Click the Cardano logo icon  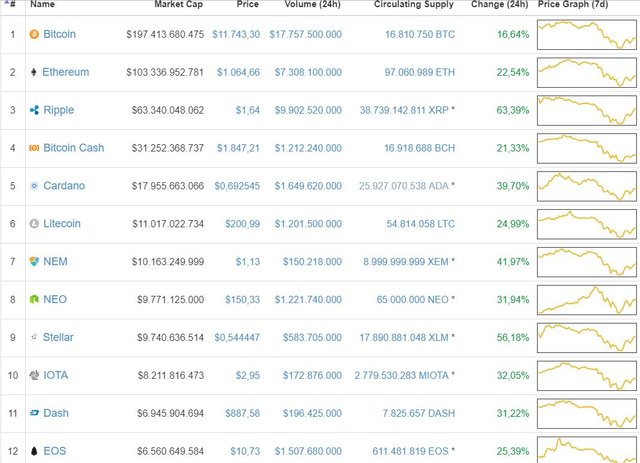34,186
